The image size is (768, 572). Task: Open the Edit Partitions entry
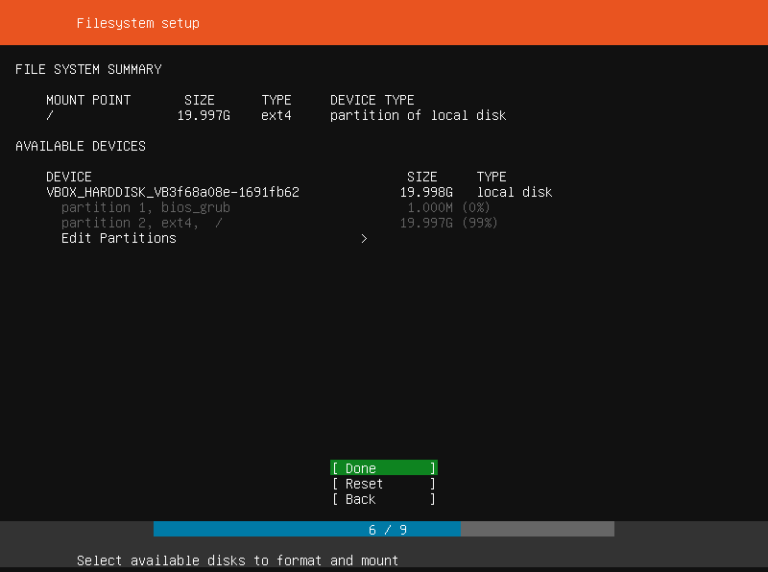[x=118, y=238]
